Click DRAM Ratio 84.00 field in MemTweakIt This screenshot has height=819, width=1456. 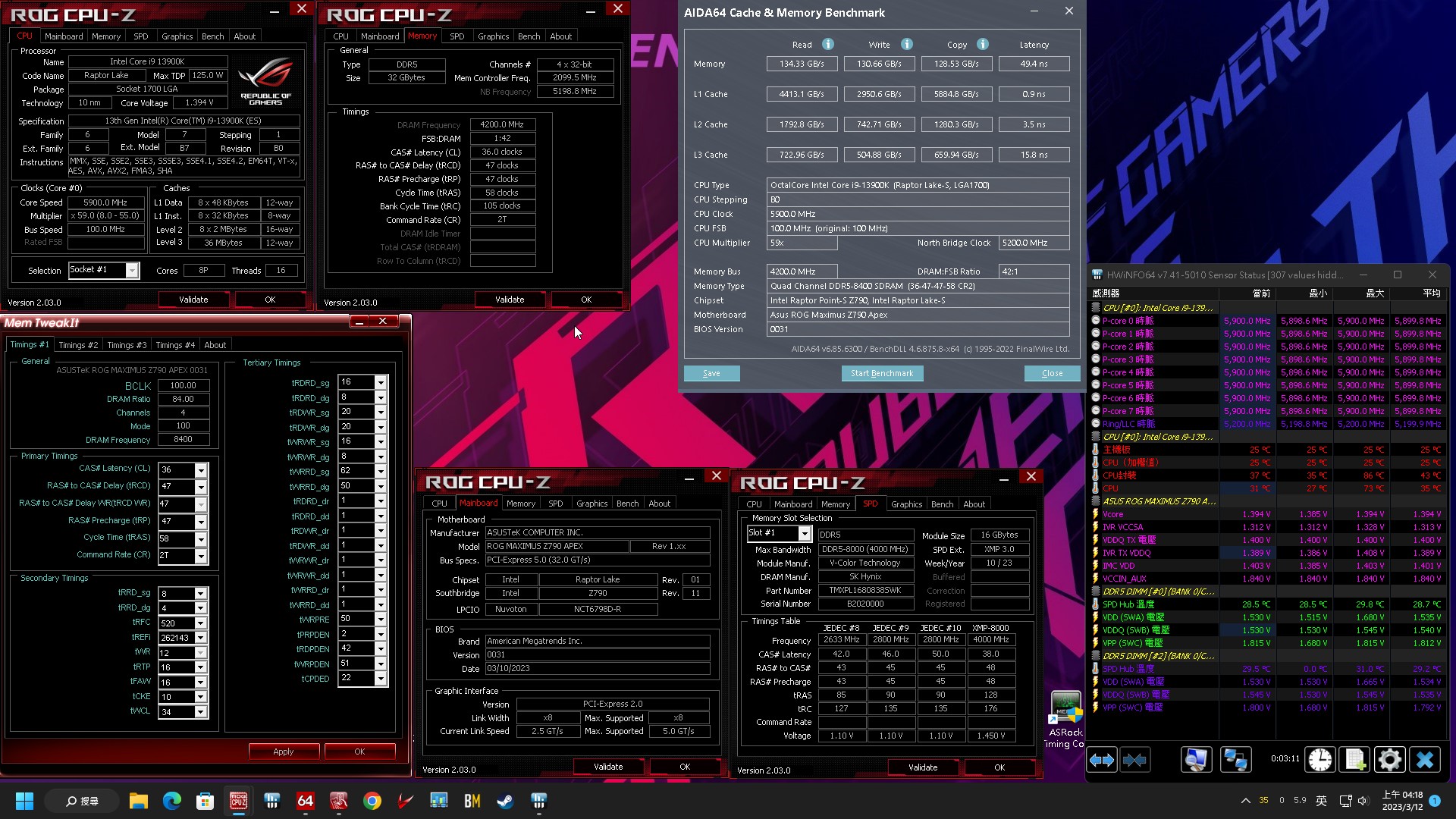[x=183, y=399]
